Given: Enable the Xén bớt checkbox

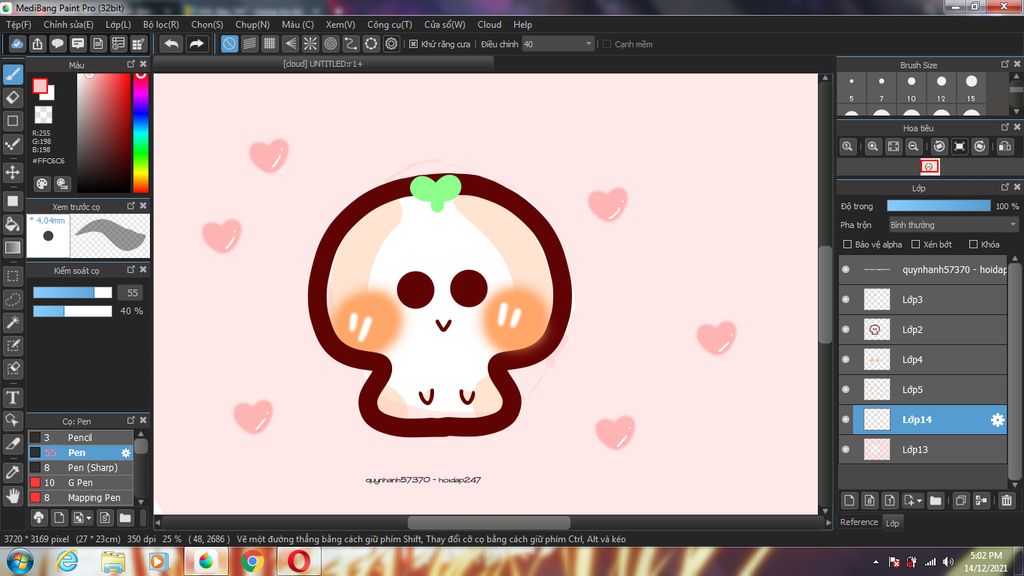Looking at the screenshot, I should point(916,244).
